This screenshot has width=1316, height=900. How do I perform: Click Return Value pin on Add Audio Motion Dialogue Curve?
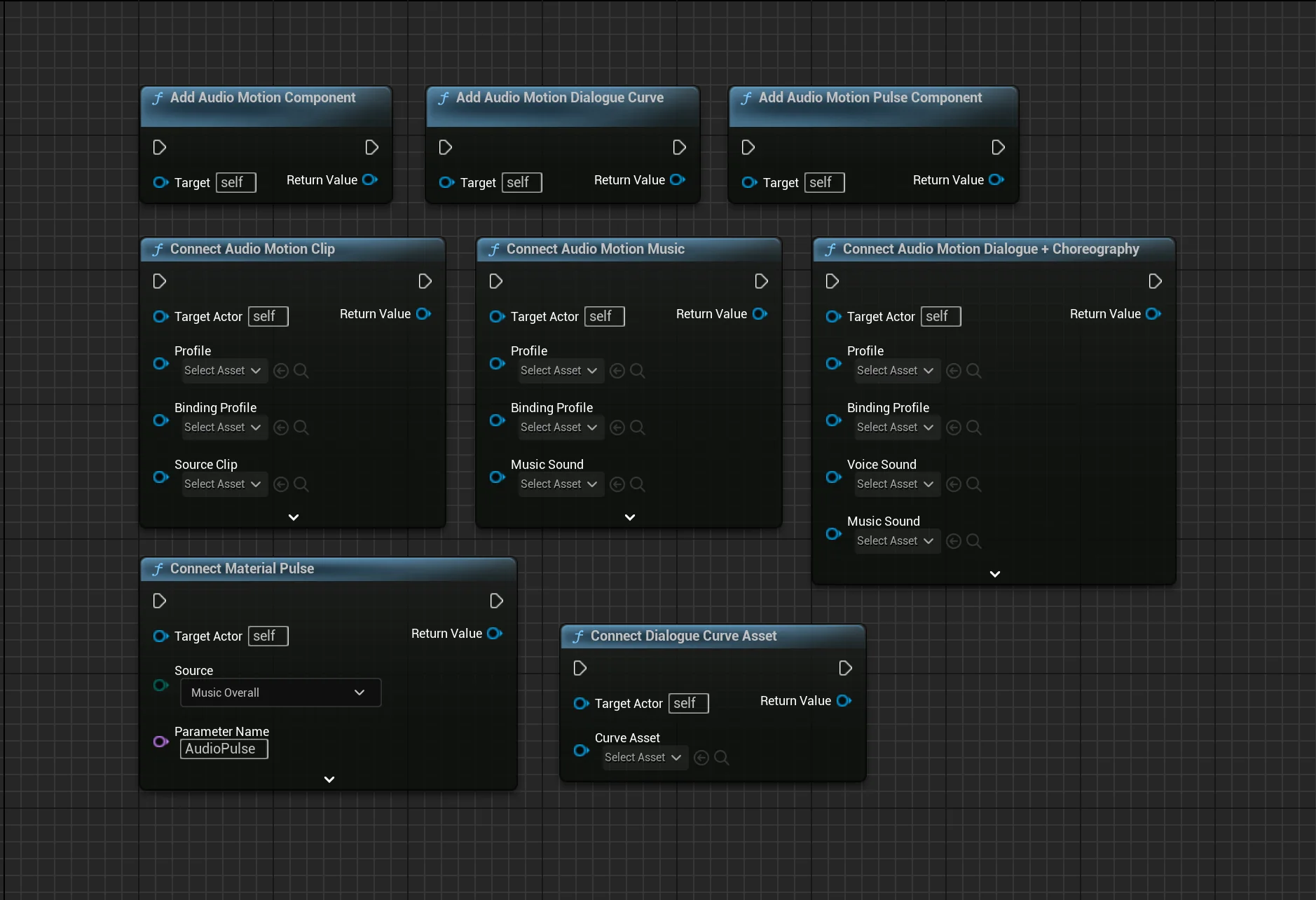point(678,179)
